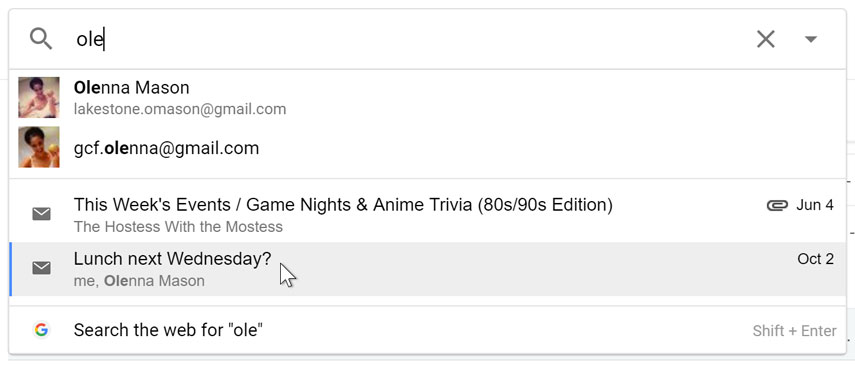Select Search the web for "ole"
Image resolution: width=855 pixels, height=368 pixels.
[428, 330]
